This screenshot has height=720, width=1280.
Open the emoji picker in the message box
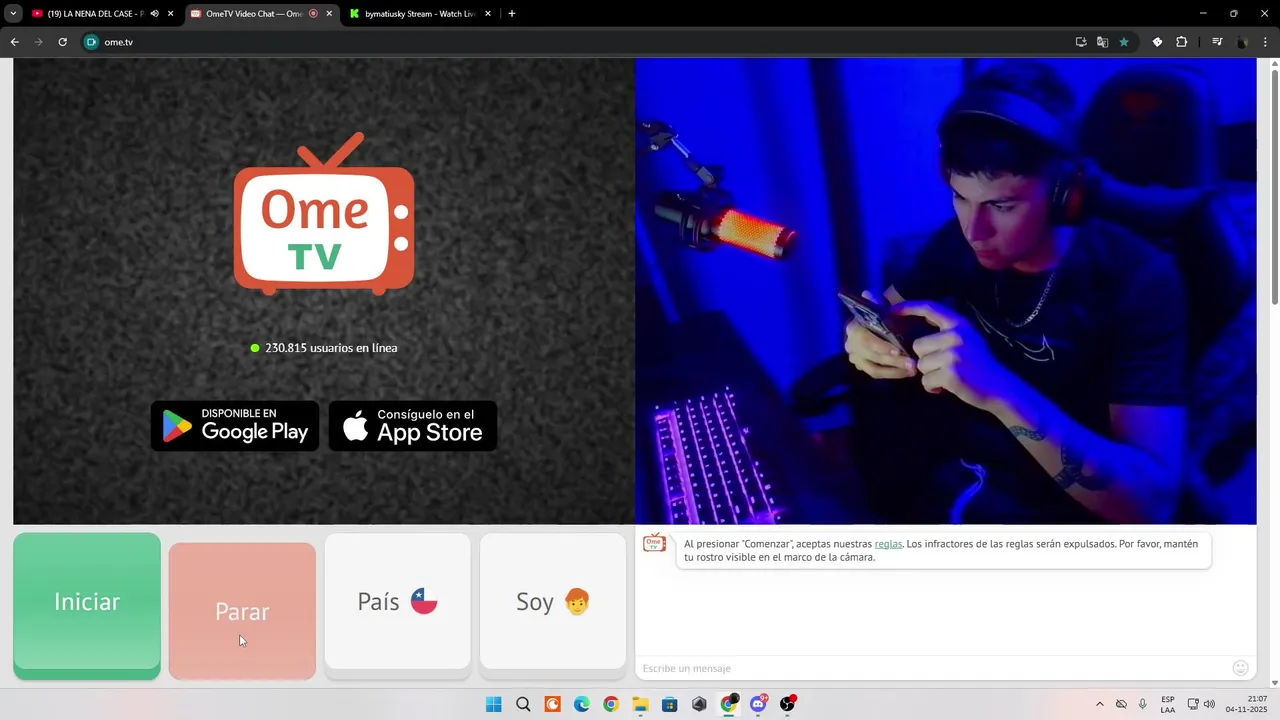click(1240, 668)
